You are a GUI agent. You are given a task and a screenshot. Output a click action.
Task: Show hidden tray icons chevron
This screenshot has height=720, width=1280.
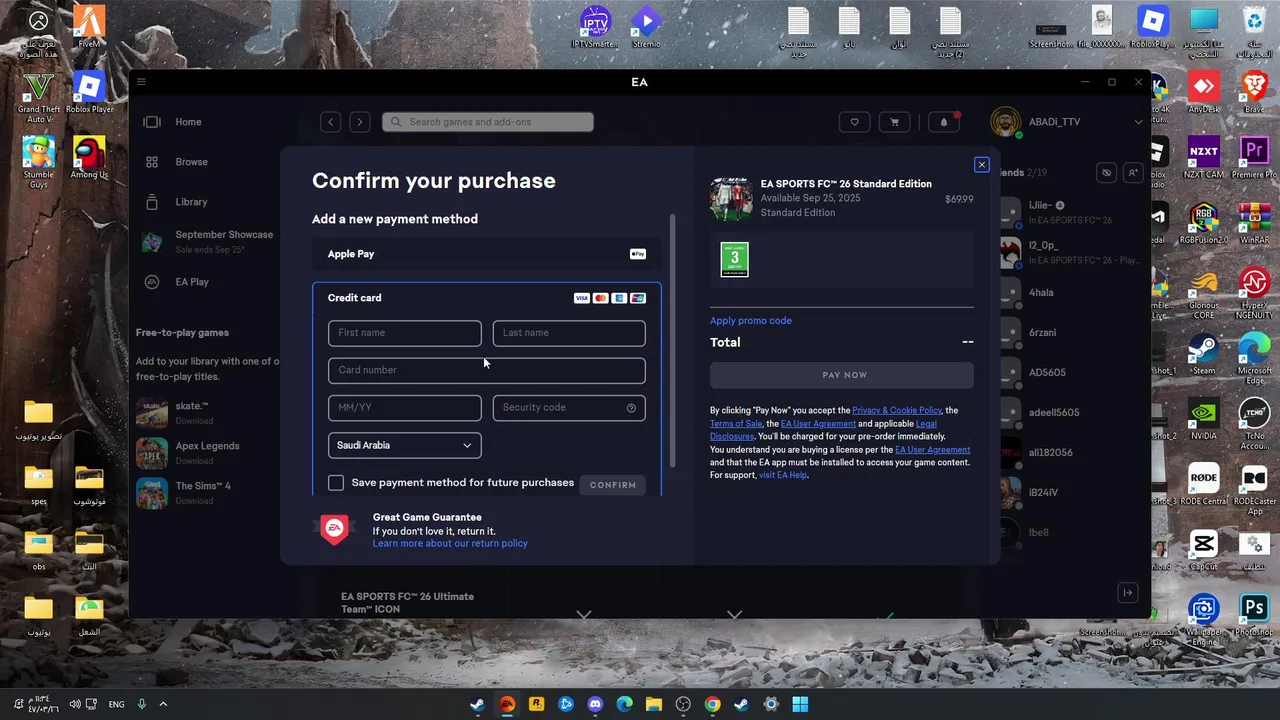point(163,704)
